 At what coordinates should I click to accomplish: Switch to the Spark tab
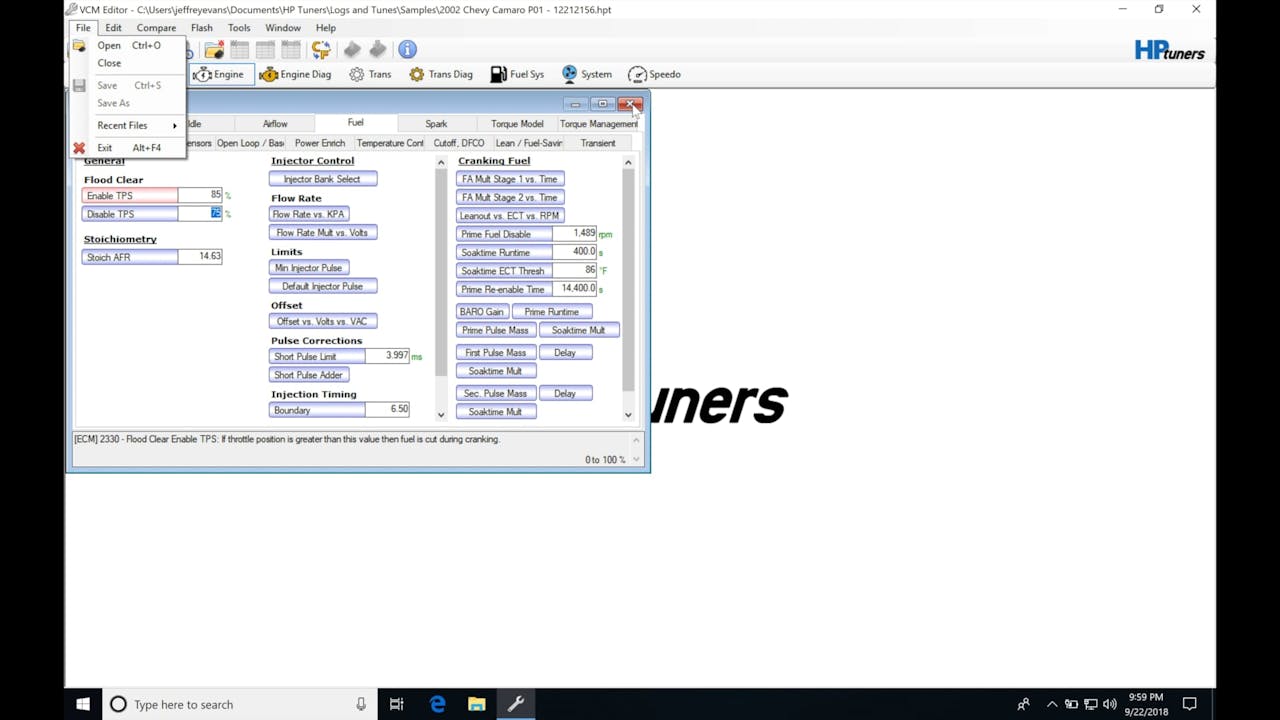[x=436, y=123]
